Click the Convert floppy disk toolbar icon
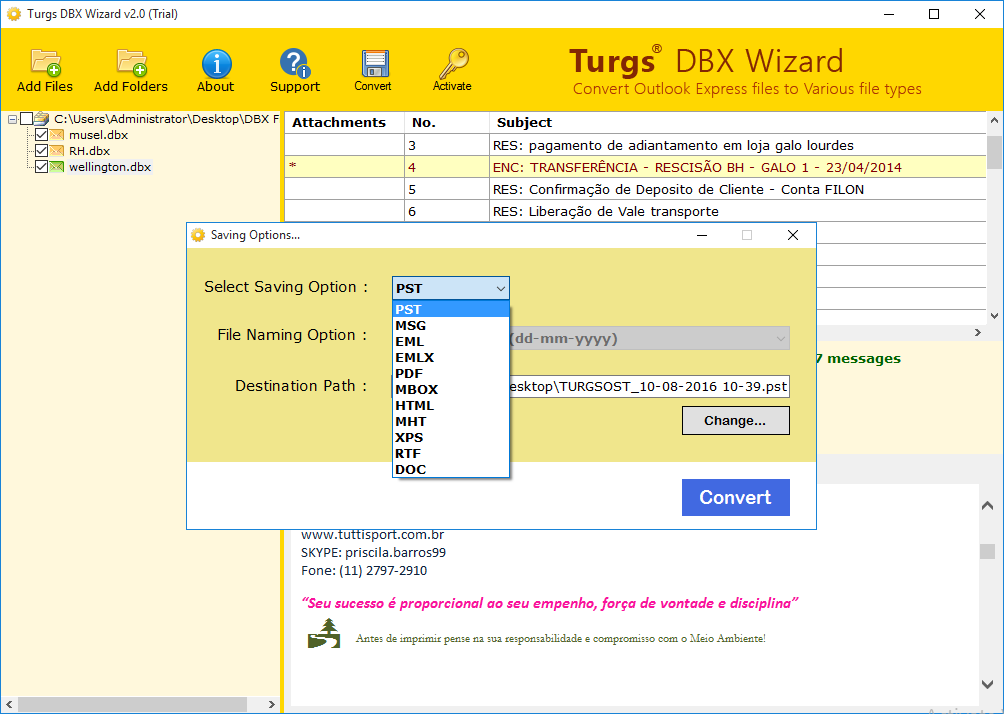The width and height of the screenshot is (1004, 714). [x=374, y=63]
